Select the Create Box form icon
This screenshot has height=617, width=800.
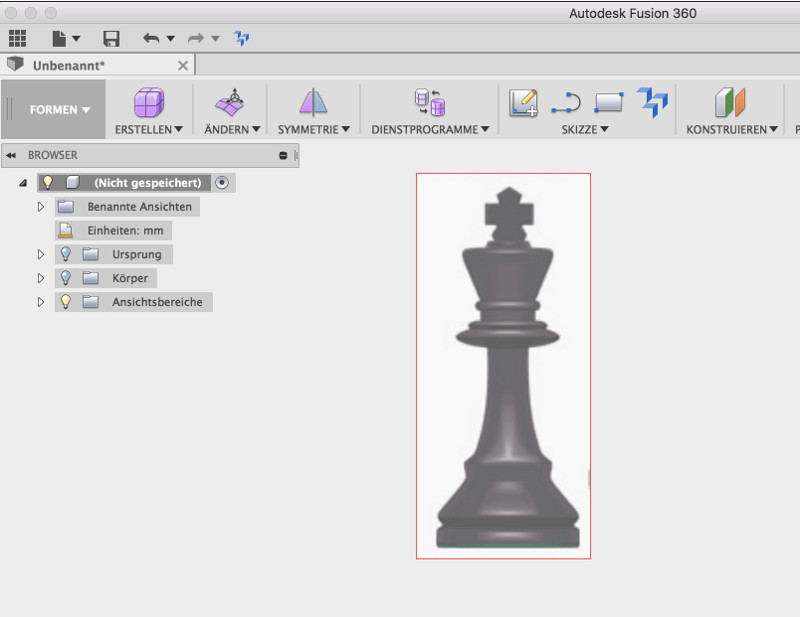pos(149,103)
